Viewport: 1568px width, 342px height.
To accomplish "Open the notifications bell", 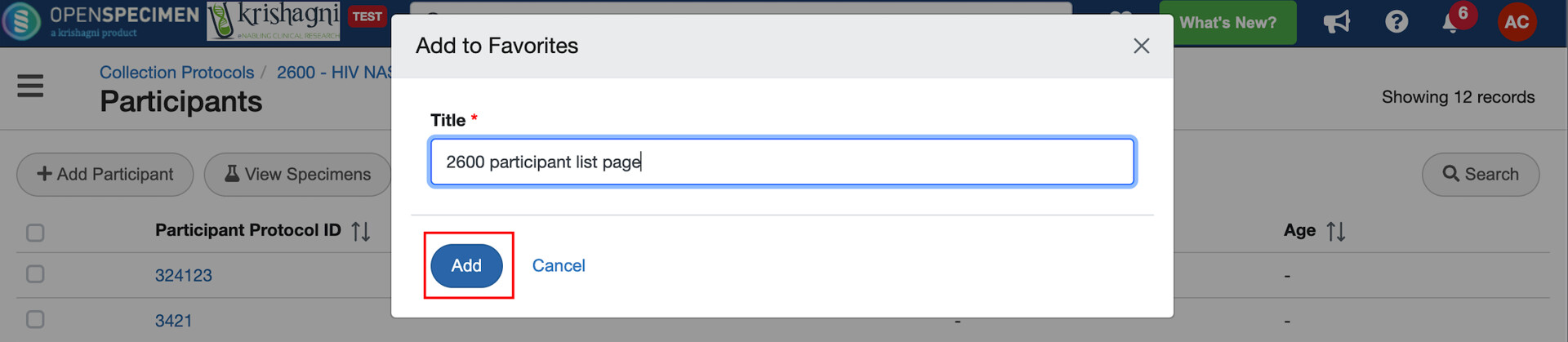I will pos(1451,22).
